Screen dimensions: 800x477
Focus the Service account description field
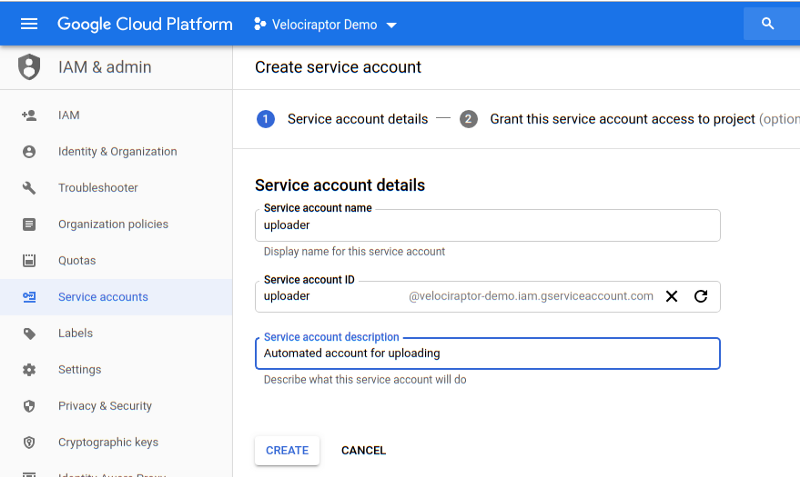click(487, 353)
